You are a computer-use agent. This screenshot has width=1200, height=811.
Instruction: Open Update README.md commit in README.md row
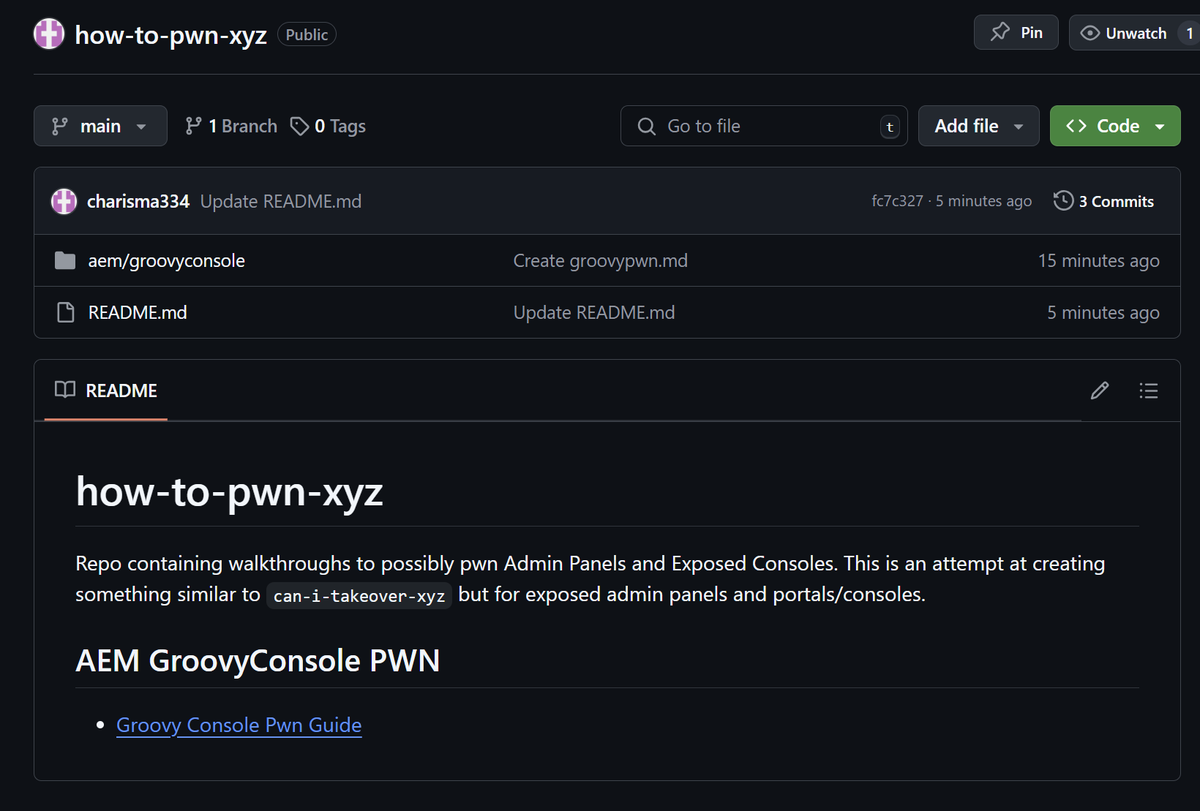pyautogui.click(x=594, y=313)
